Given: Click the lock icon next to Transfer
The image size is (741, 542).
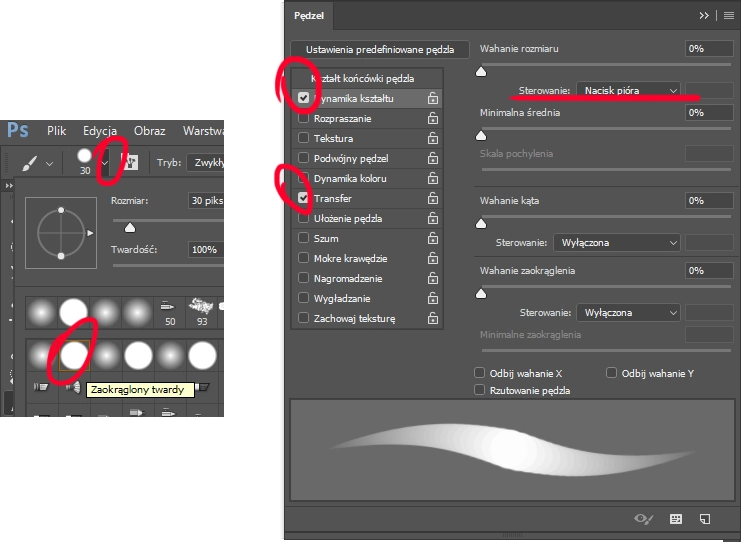Looking at the screenshot, I should point(432,198).
